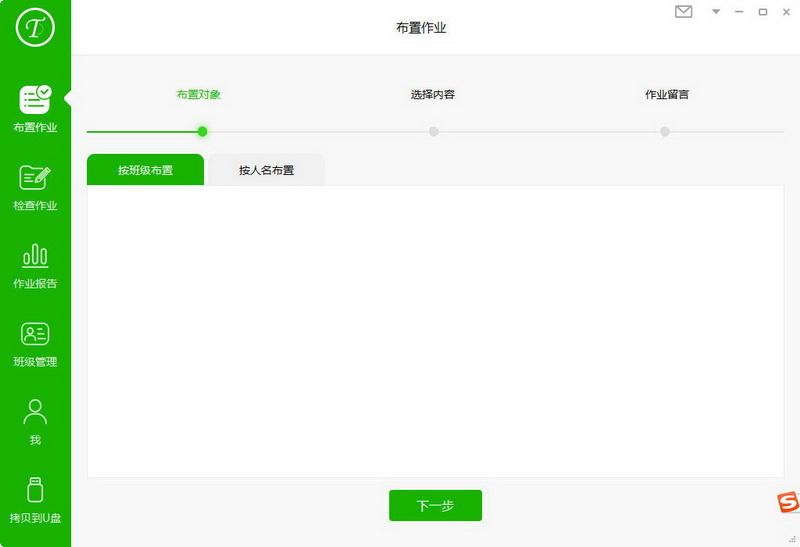
Task: Click the Sogou input method icon
Action: point(788,502)
